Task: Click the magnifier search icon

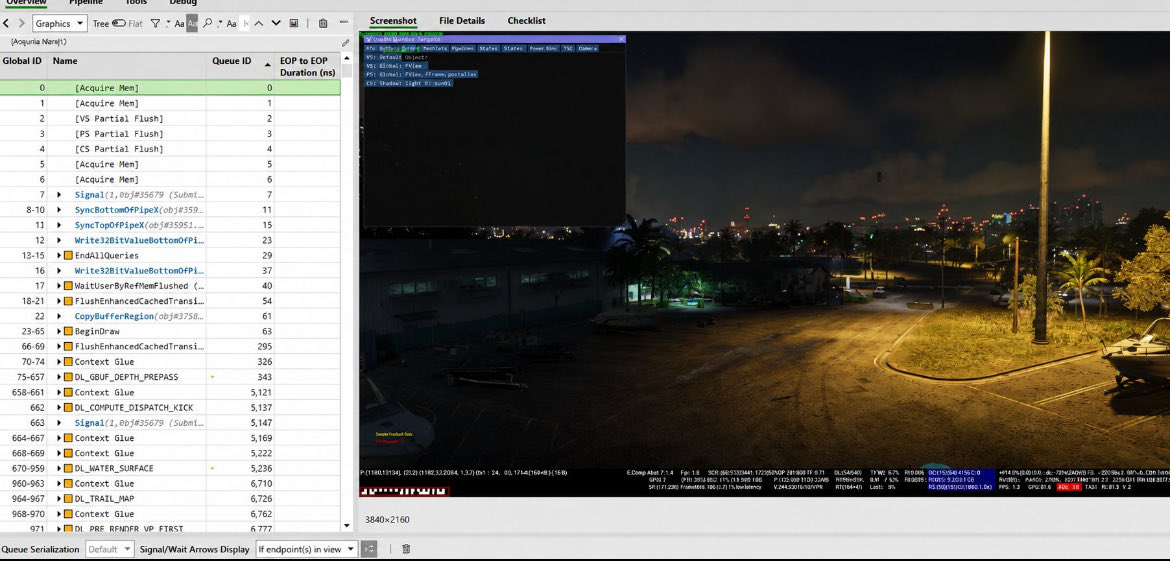Action: click(x=207, y=24)
